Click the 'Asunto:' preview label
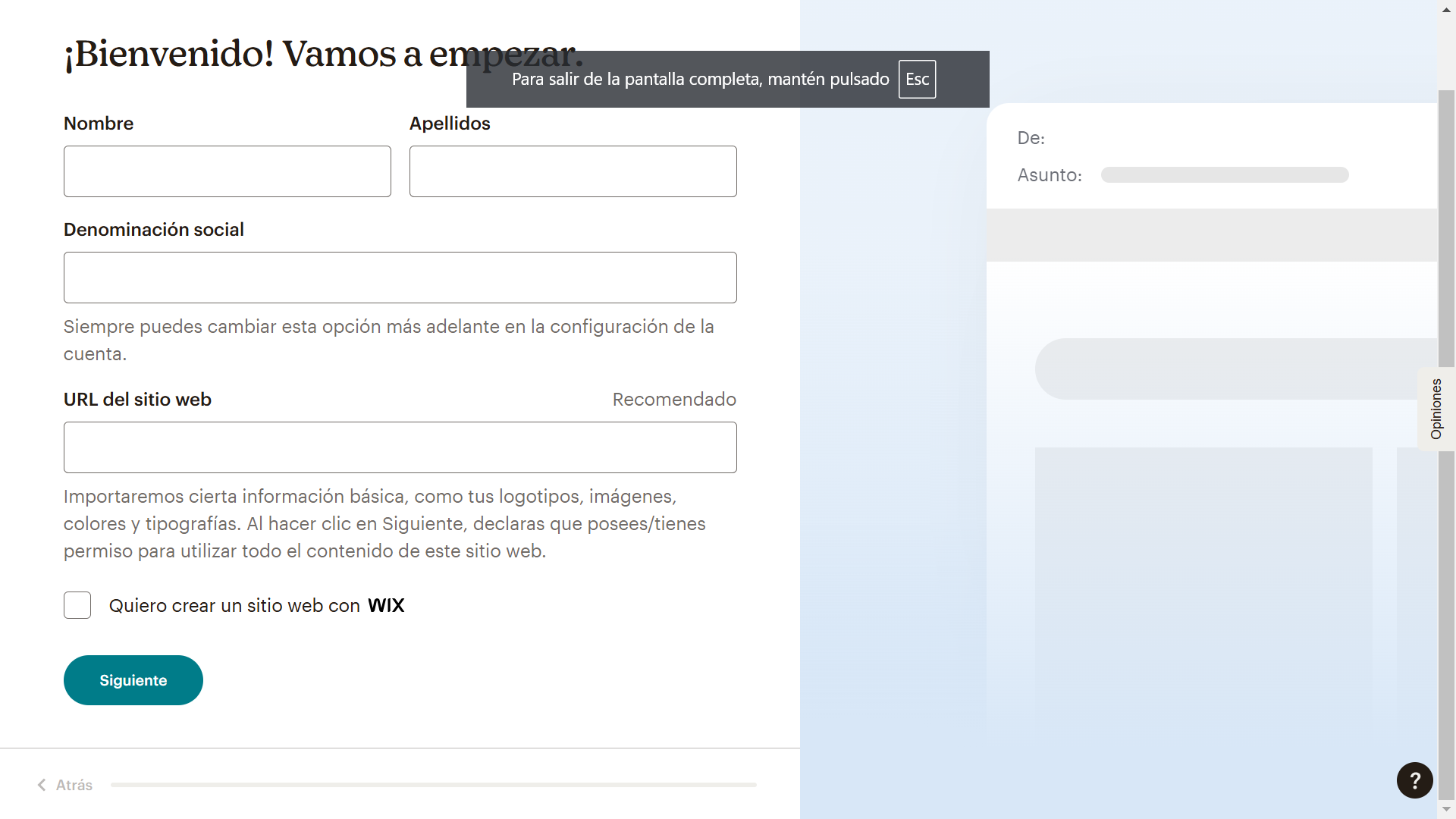 point(1050,175)
